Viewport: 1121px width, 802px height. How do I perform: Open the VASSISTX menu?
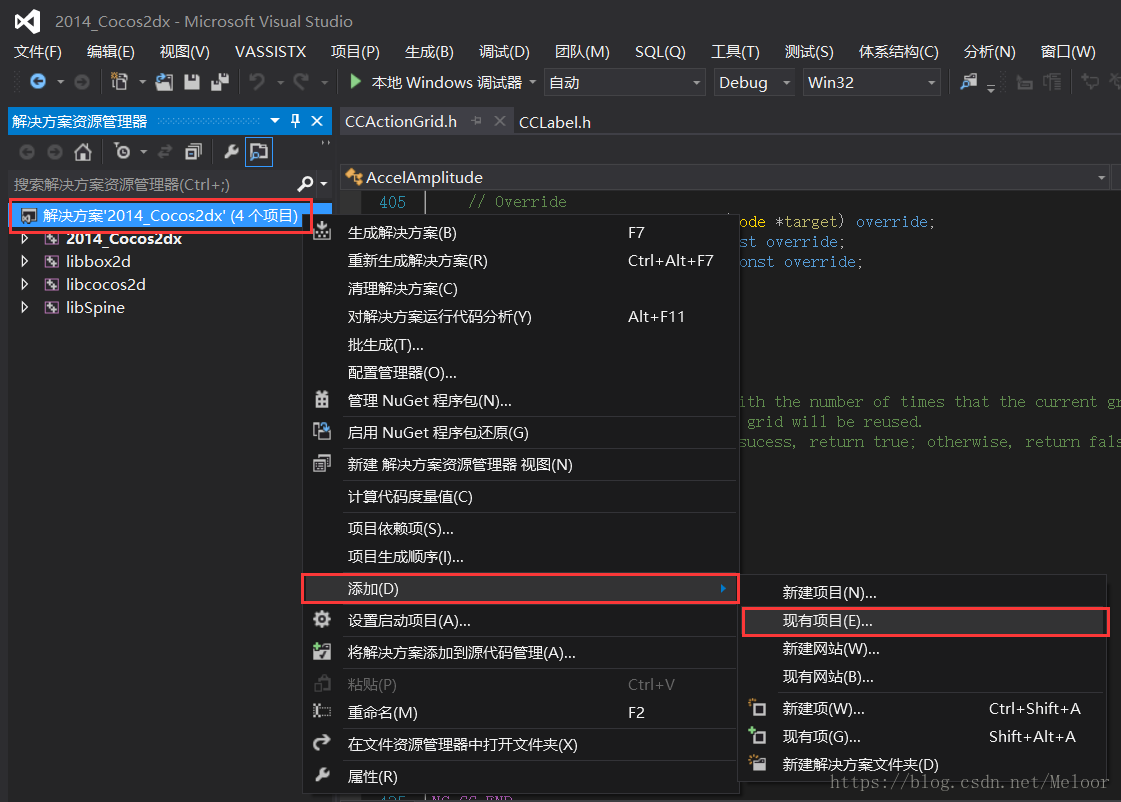click(x=270, y=51)
